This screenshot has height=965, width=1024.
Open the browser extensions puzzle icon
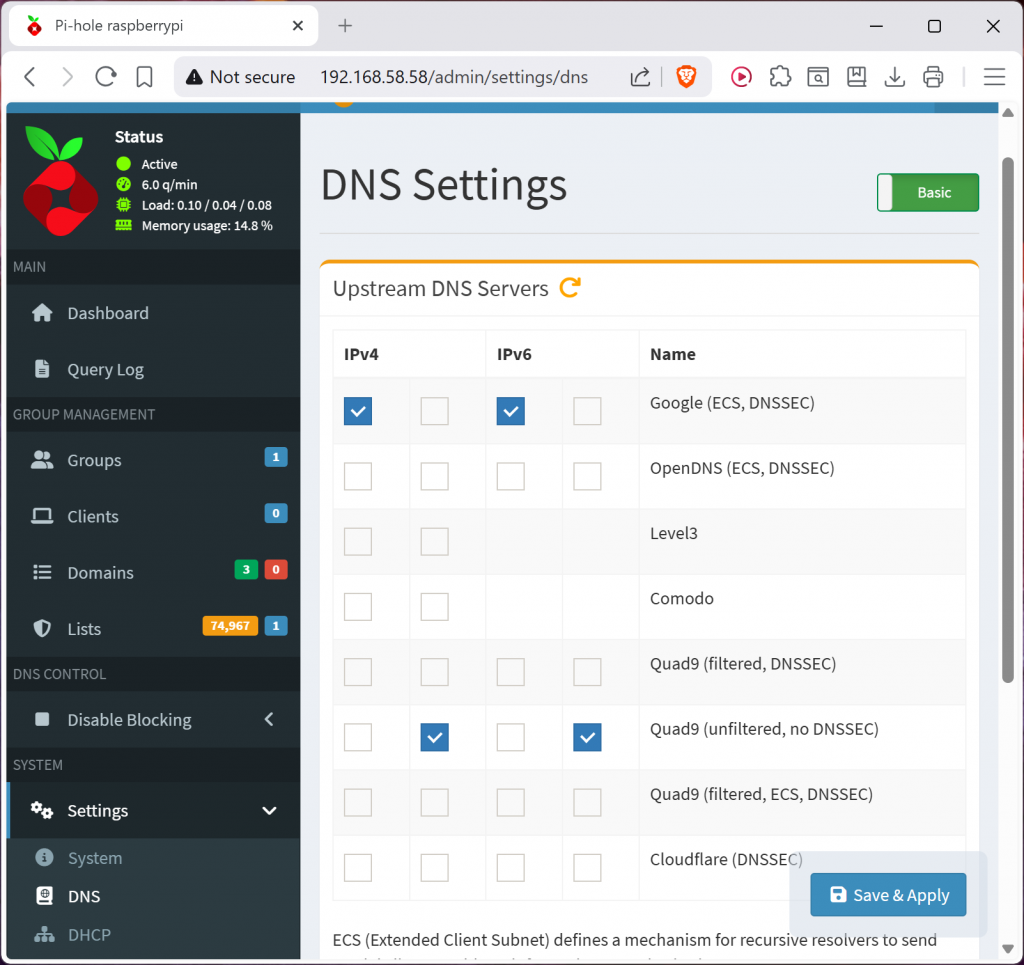(780, 77)
